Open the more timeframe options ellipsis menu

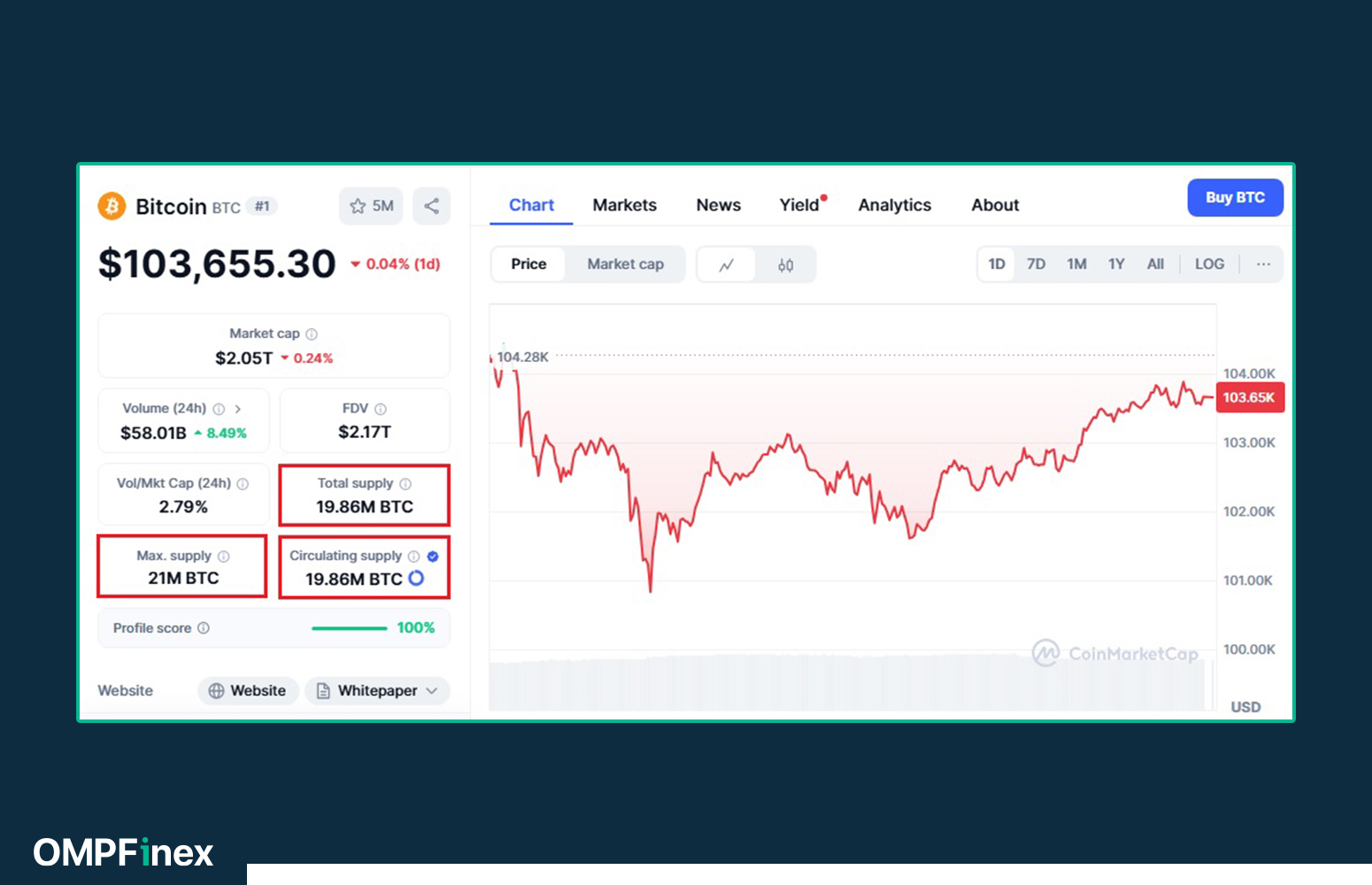(x=1263, y=264)
